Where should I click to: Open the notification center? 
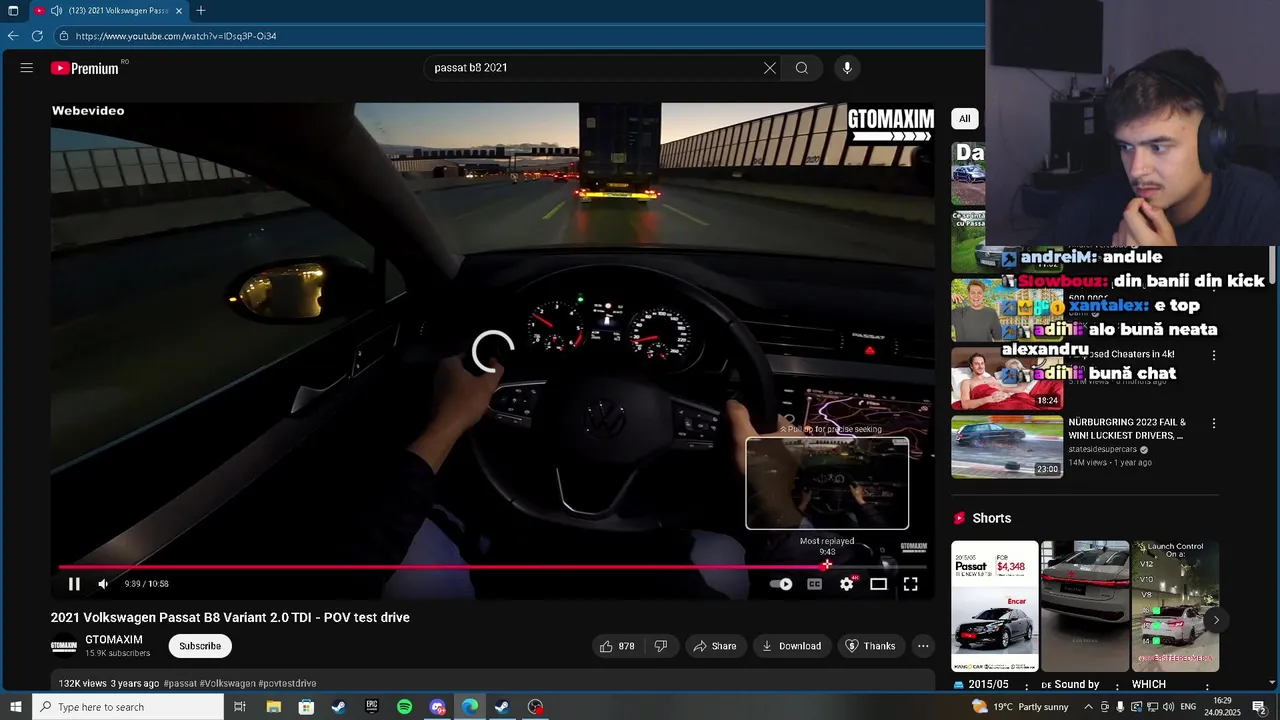tap(1259, 707)
